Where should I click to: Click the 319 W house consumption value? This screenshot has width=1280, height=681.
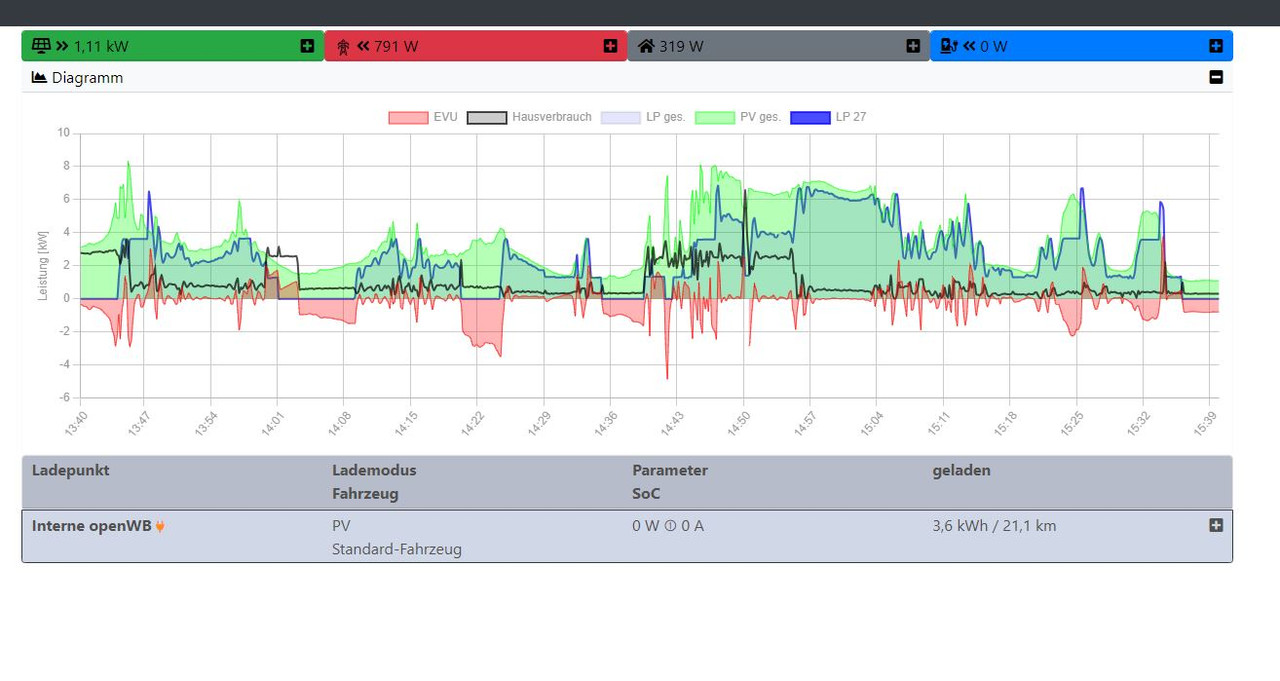[681, 46]
